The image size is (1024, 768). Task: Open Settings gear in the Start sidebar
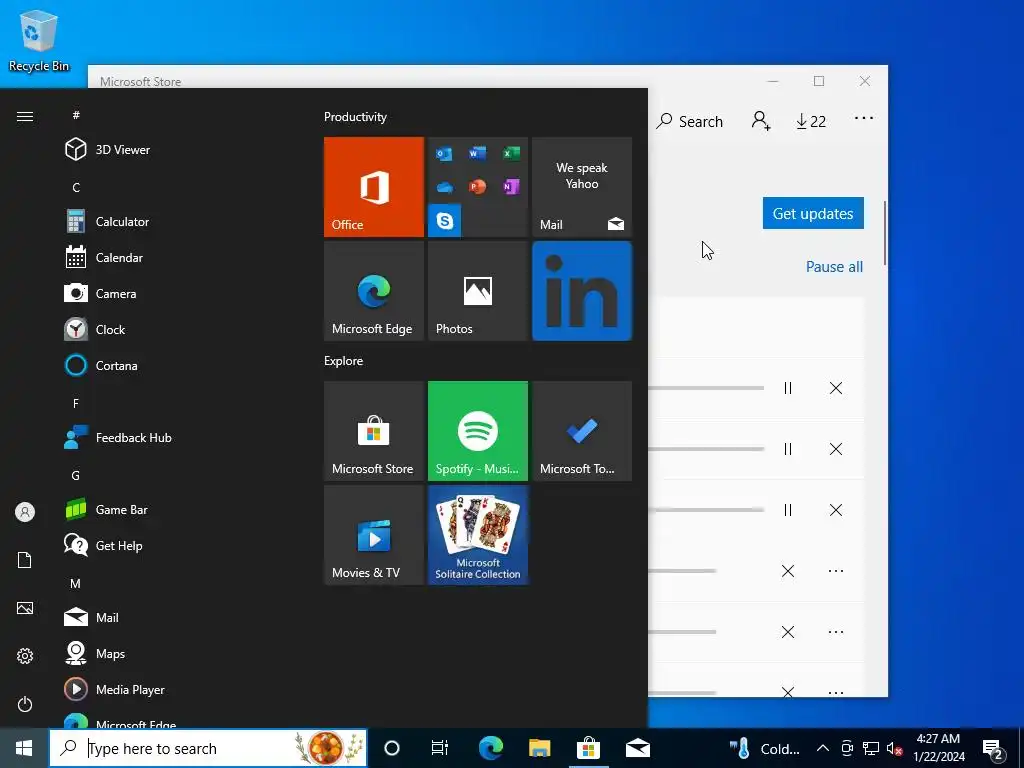(25, 656)
